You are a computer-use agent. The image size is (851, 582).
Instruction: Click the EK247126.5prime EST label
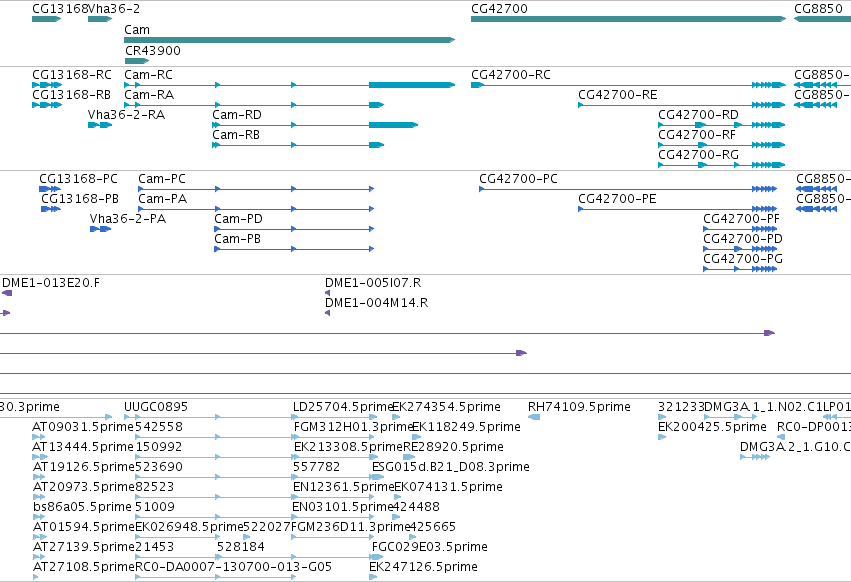point(423,567)
